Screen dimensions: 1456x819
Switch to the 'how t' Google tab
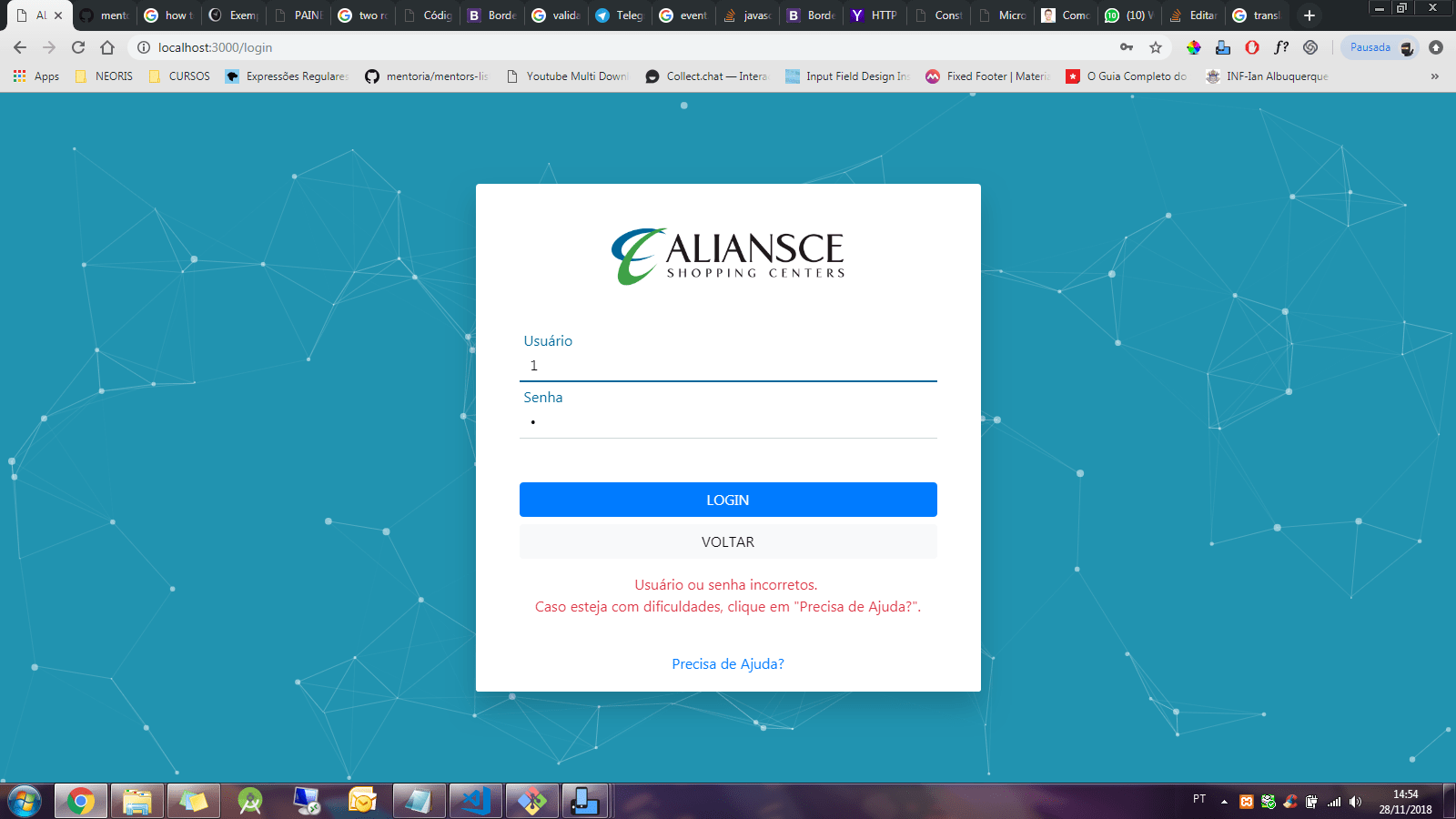point(168,15)
